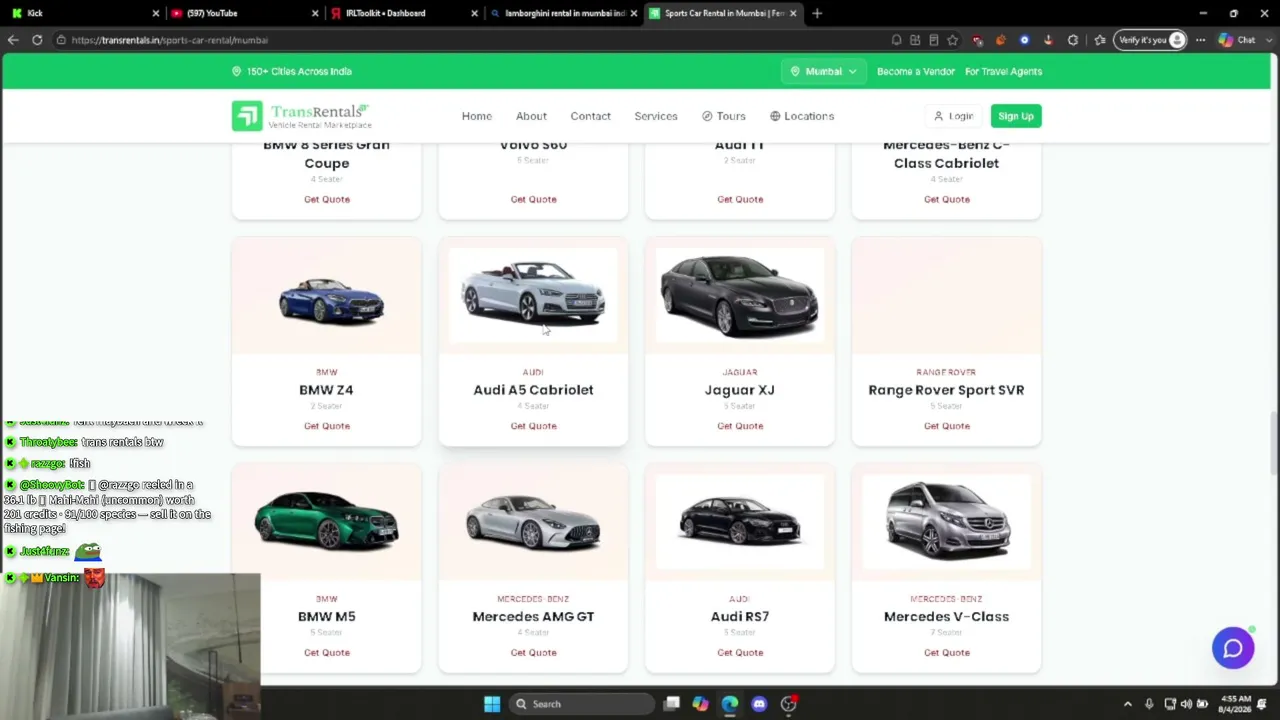The height and width of the screenshot is (720, 1280).
Task: Click the TransRentals logo
Action: 301,116
